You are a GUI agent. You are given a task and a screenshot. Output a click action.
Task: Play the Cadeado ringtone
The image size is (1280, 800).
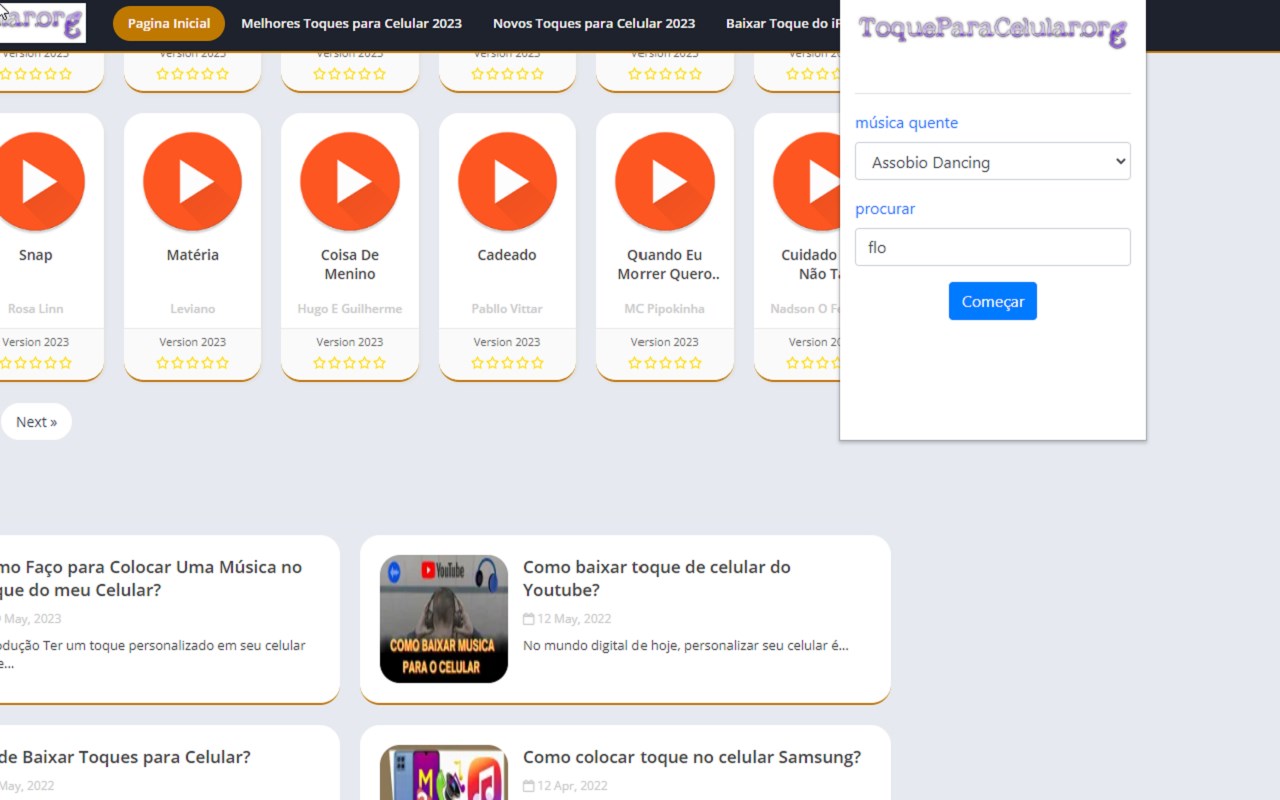pos(507,182)
